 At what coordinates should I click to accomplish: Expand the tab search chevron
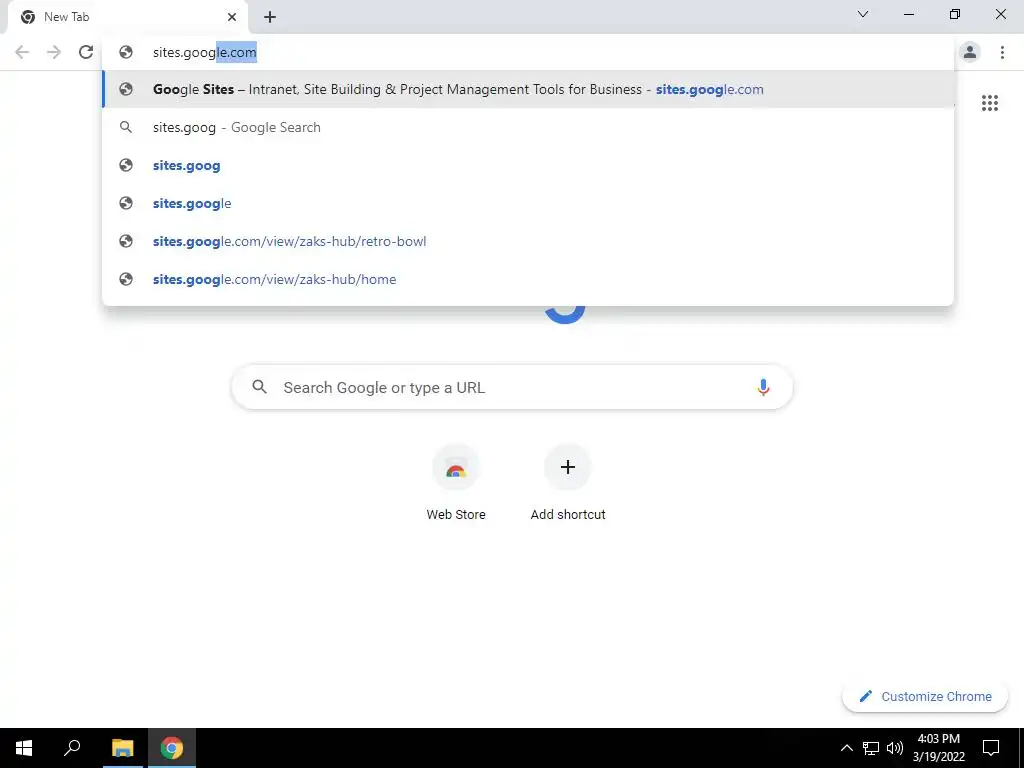(x=863, y=14)
